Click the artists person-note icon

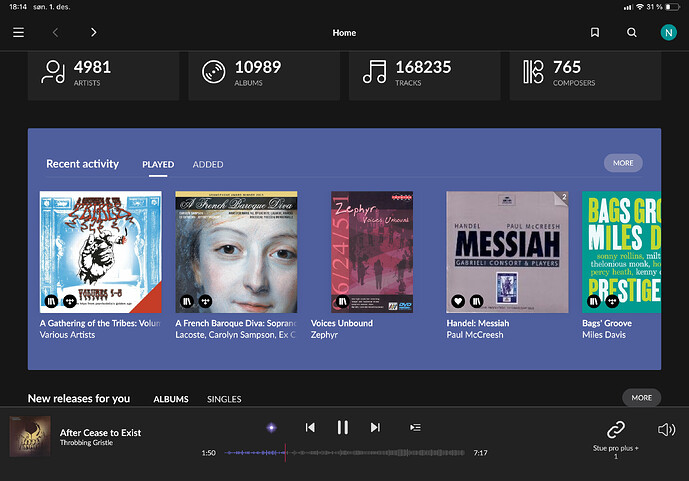[x=53, y=72]
